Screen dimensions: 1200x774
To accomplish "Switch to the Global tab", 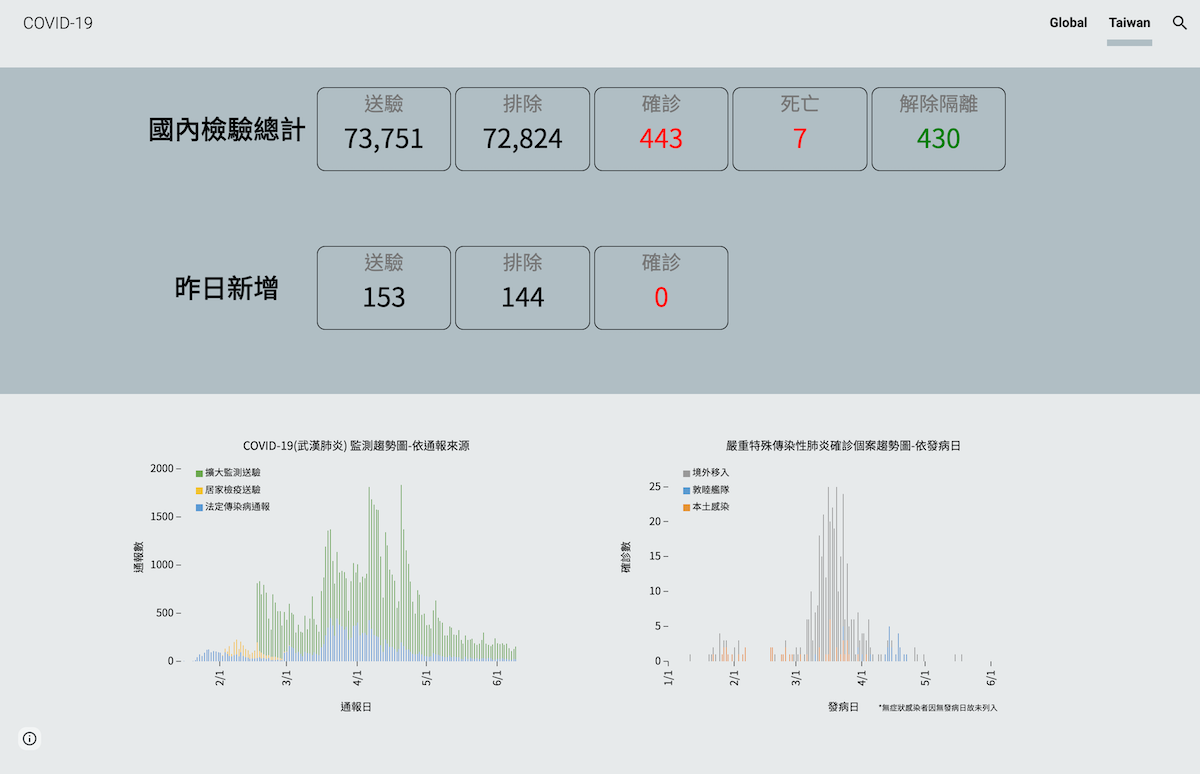I will 1068,23.
